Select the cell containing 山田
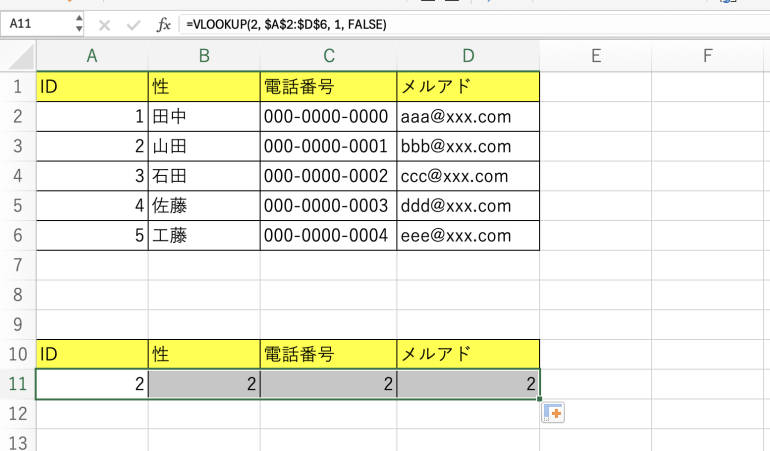 [204, 146]
